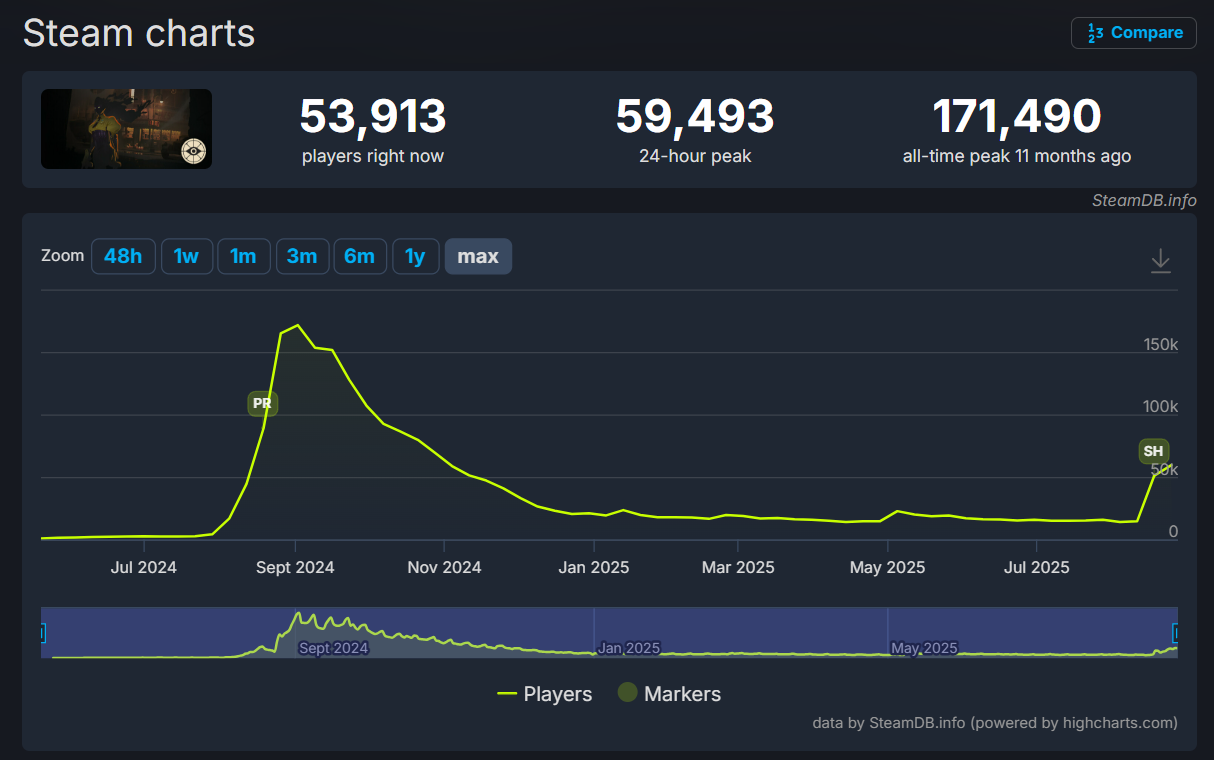Click the Compare button
The width and height of the screenshot is (1214, 760).
[x=1134, y=33]
